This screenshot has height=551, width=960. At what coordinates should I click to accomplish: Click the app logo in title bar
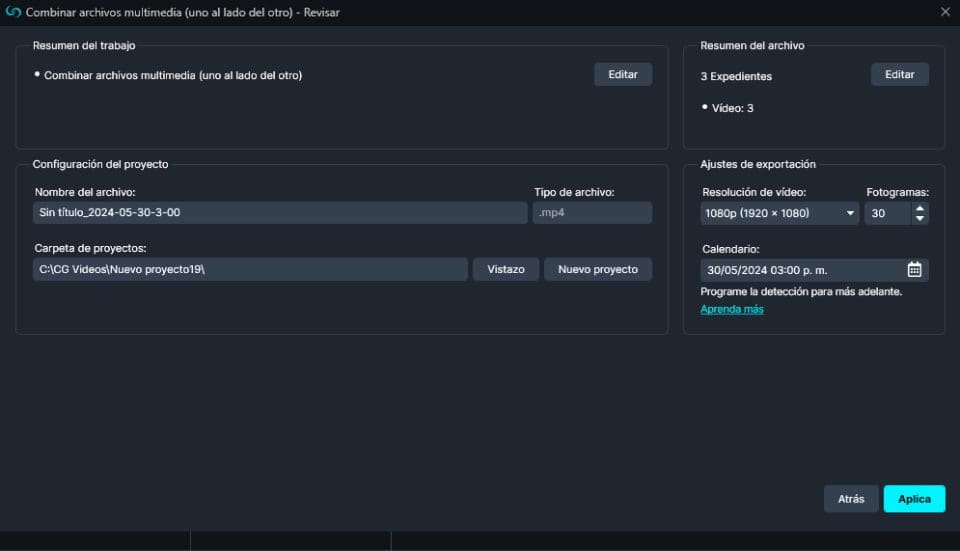(x=13, y=12)
